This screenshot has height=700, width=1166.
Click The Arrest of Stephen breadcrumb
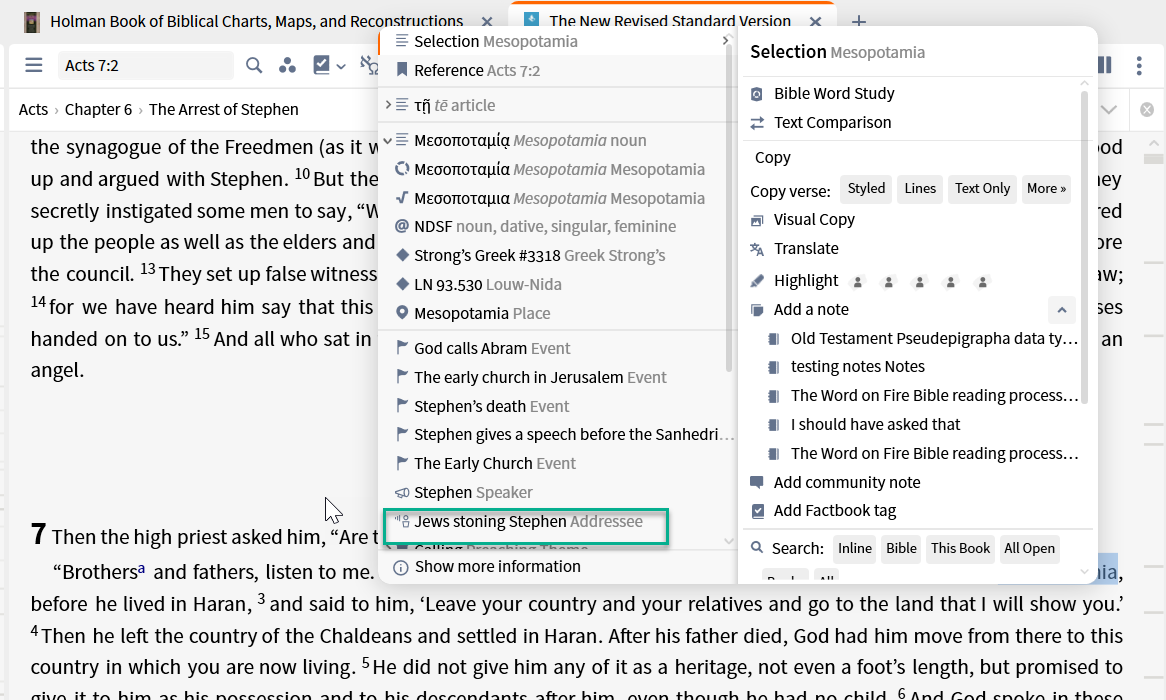pos(224,109)
